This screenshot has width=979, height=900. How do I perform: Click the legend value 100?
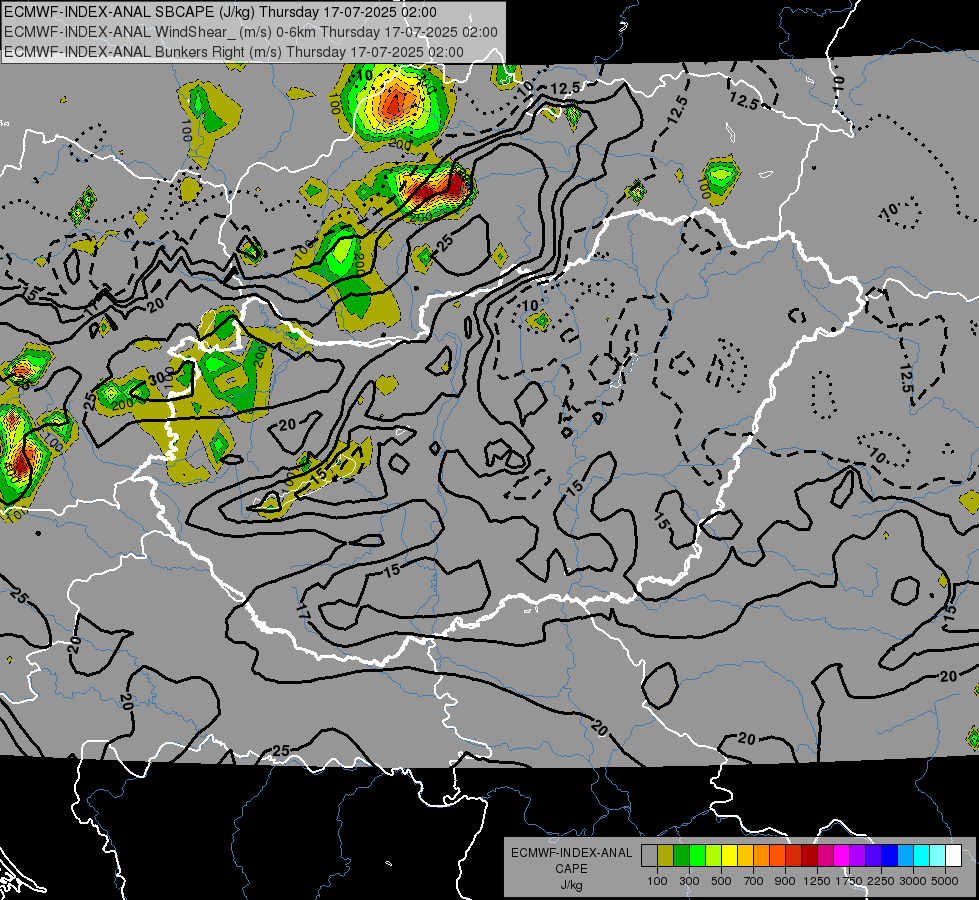pos(657,881)
